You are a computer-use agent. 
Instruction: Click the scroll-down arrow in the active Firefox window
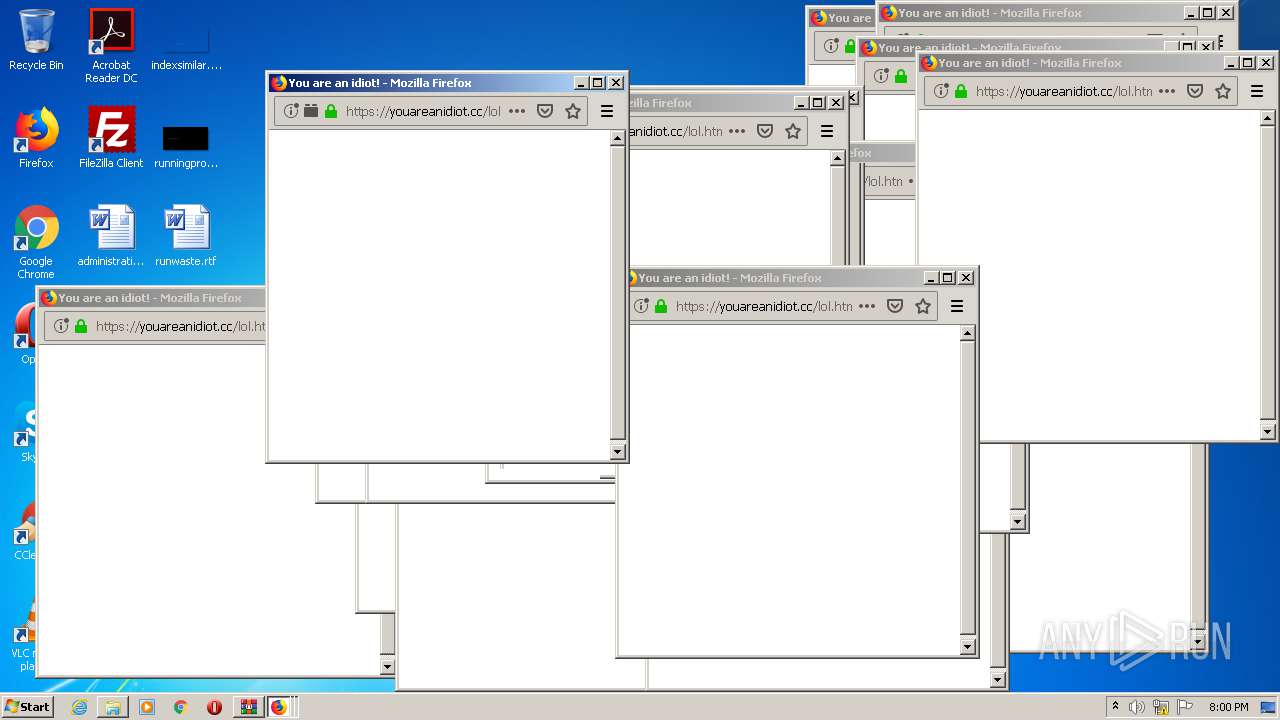618,452
